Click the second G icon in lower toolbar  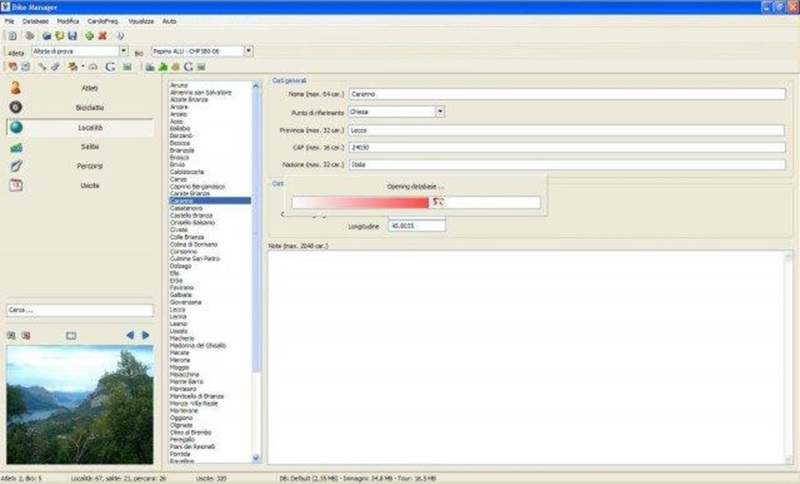(188, 67)
